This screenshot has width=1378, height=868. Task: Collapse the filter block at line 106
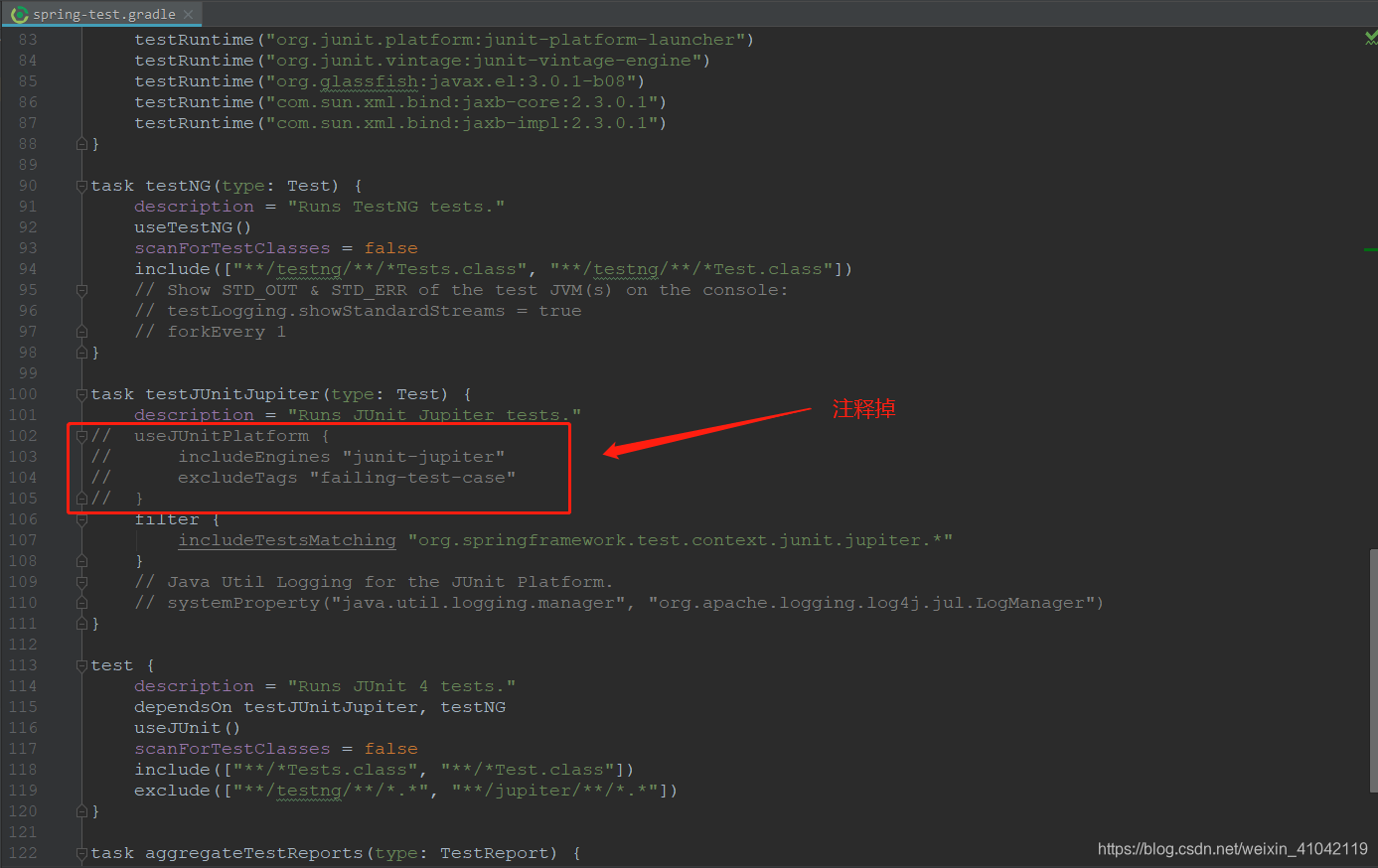click(81, 519)
